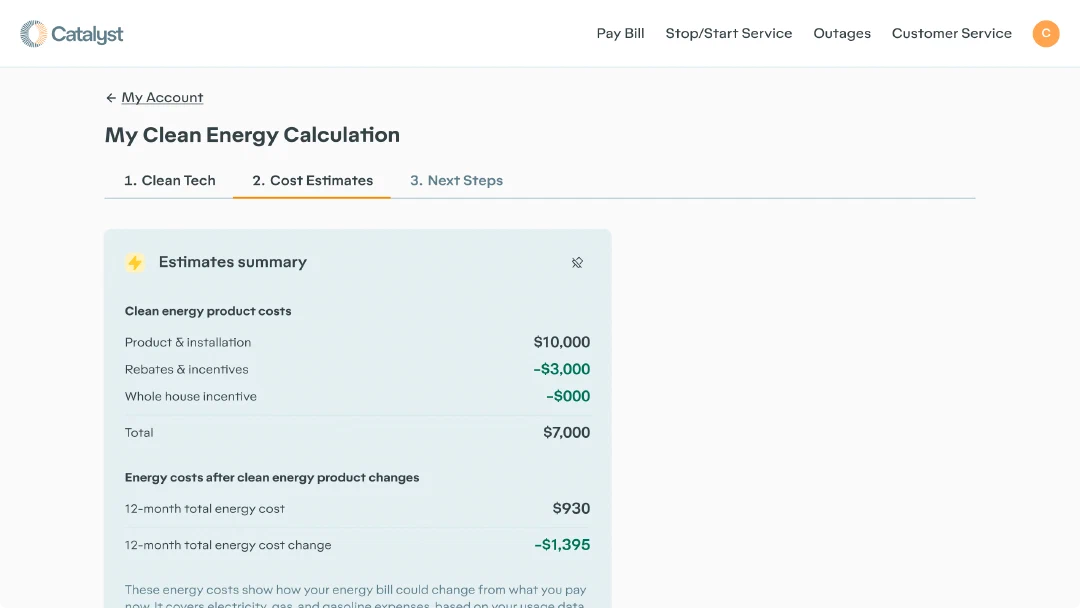
Task: Click the -$1,395 energy cost change value
Action: (562, 545)
